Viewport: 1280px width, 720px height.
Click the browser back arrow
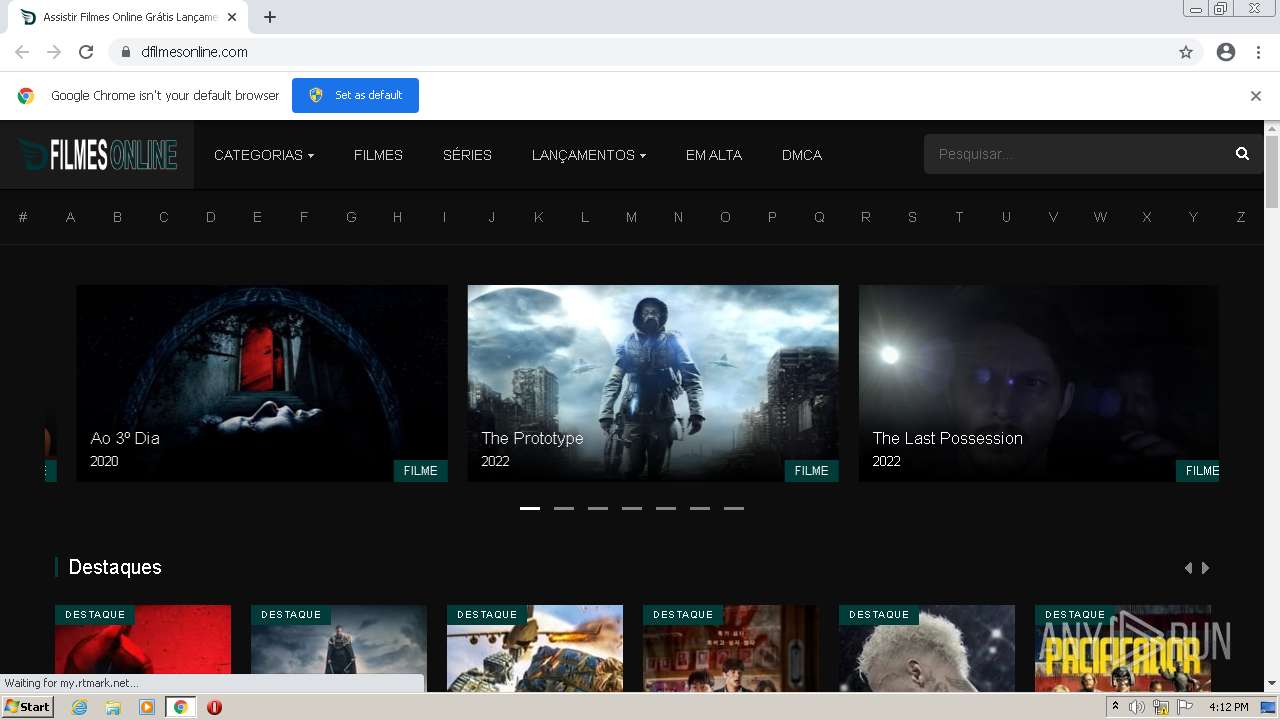(22, 52)
